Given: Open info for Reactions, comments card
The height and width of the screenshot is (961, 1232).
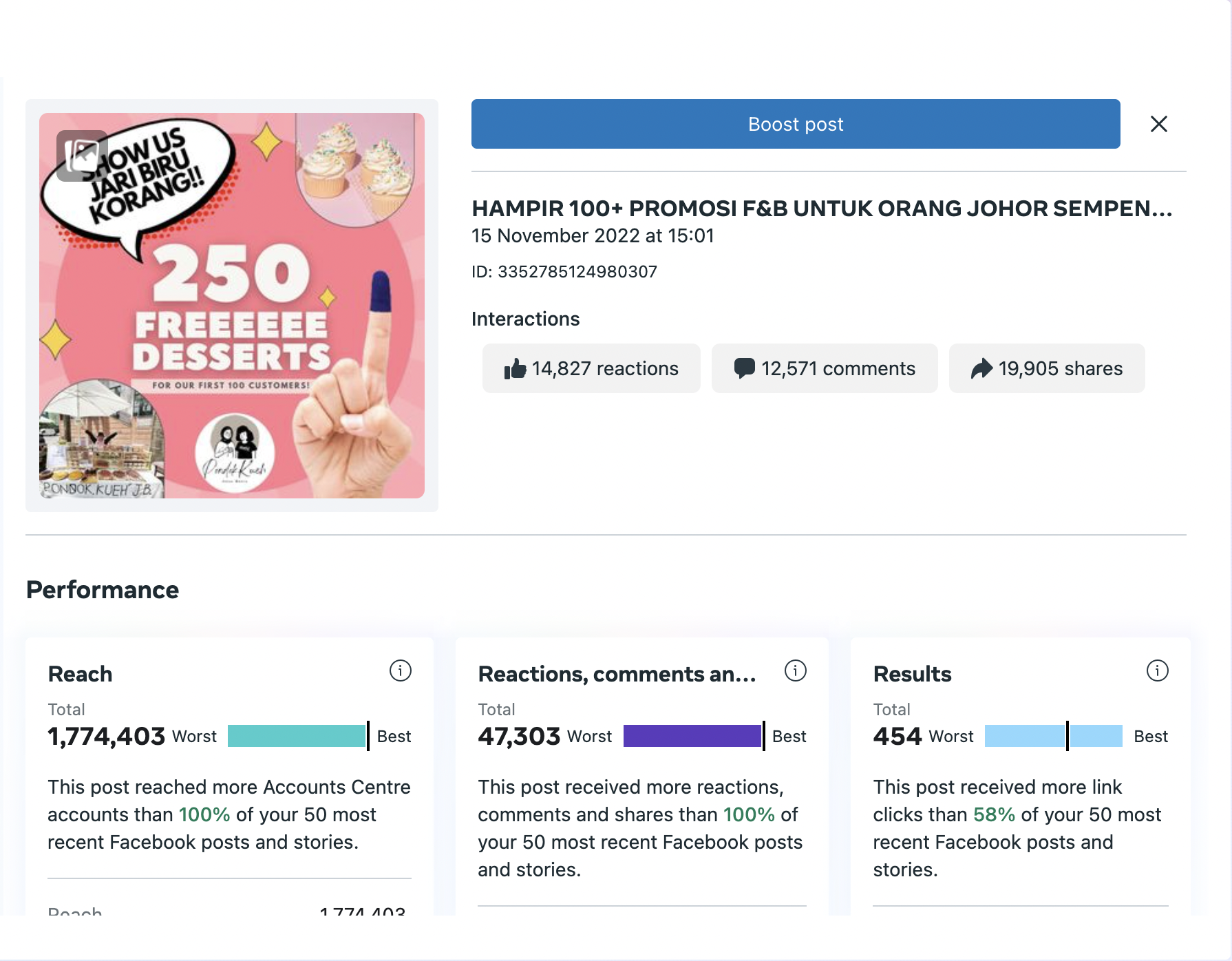Looking at the screenshot, I should click(x=795, y=670).
